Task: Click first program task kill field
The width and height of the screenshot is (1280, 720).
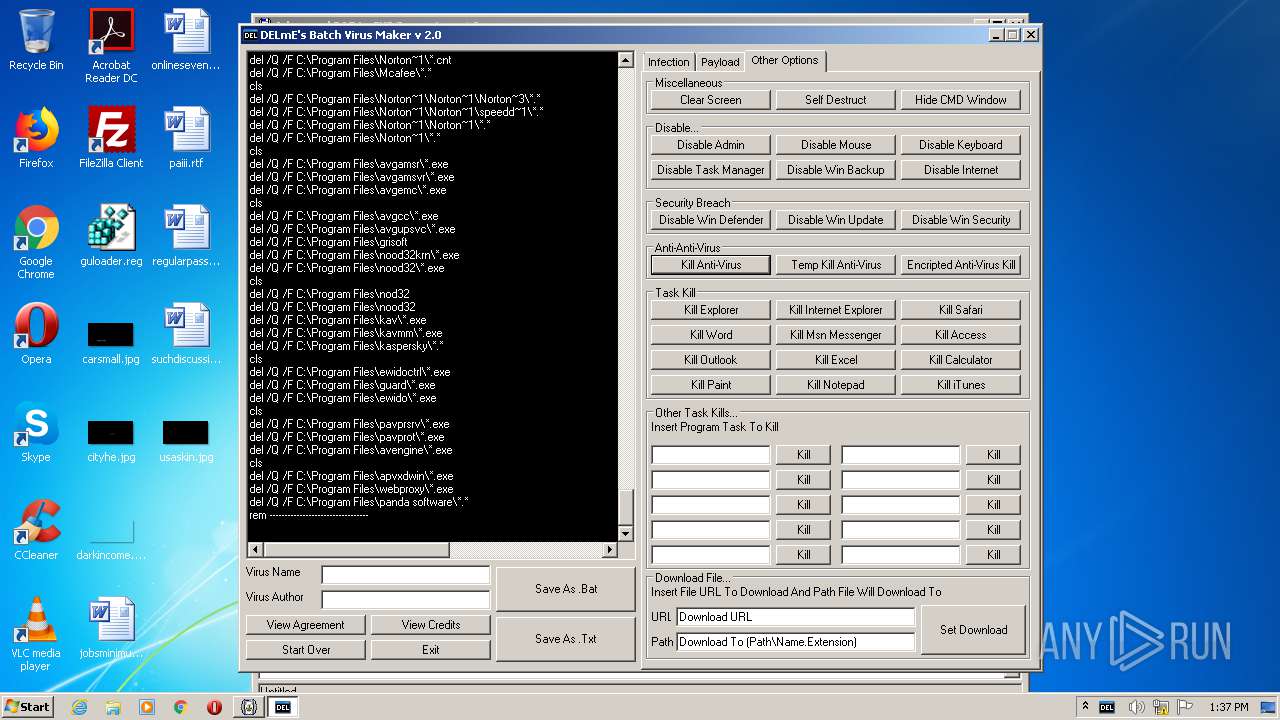Action: click(x=711, y=455)
